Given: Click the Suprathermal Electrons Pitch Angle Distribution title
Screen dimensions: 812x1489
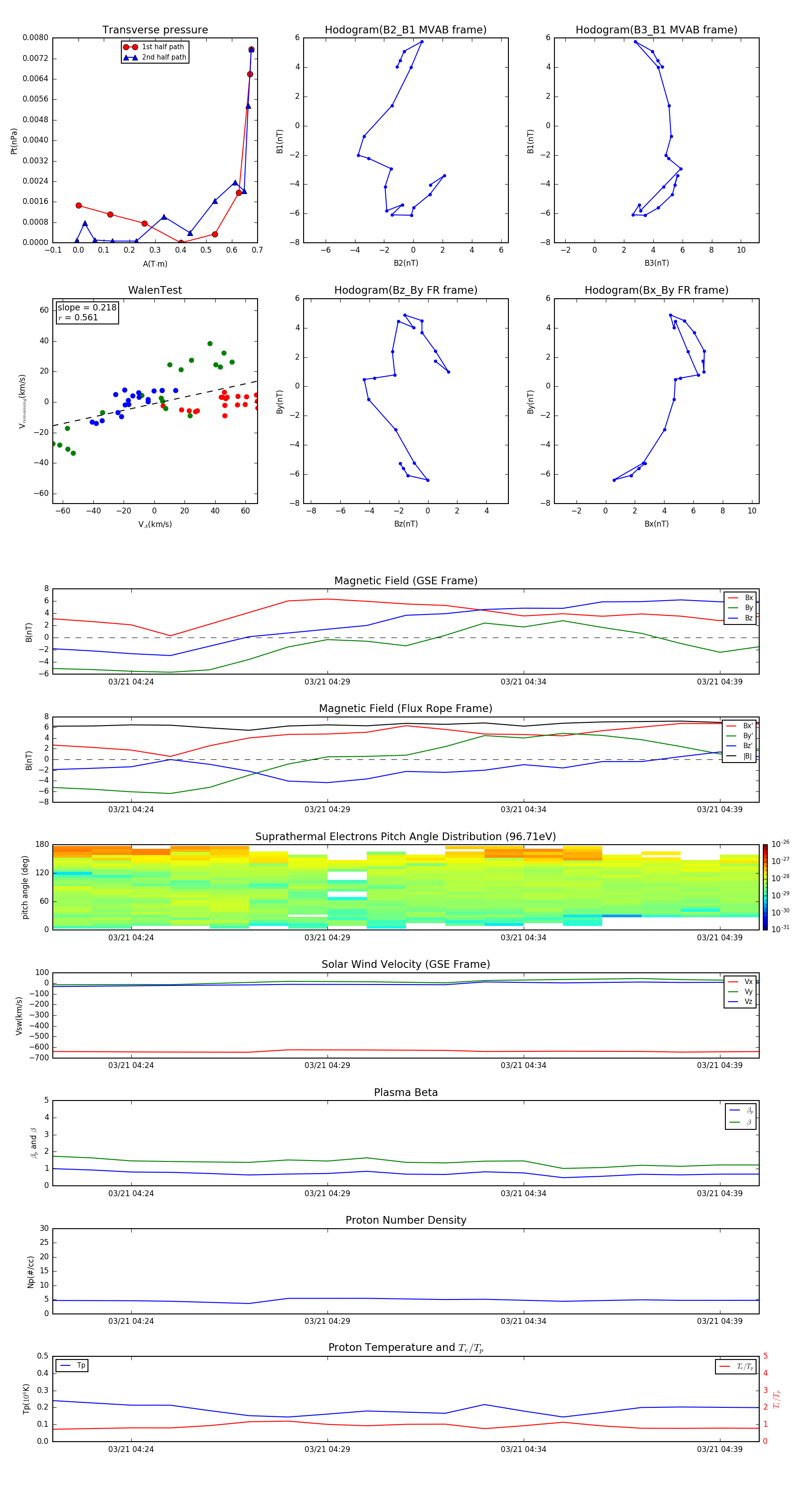Looking at the screenshot, I should pyautogui.click(x=406, y=837).
